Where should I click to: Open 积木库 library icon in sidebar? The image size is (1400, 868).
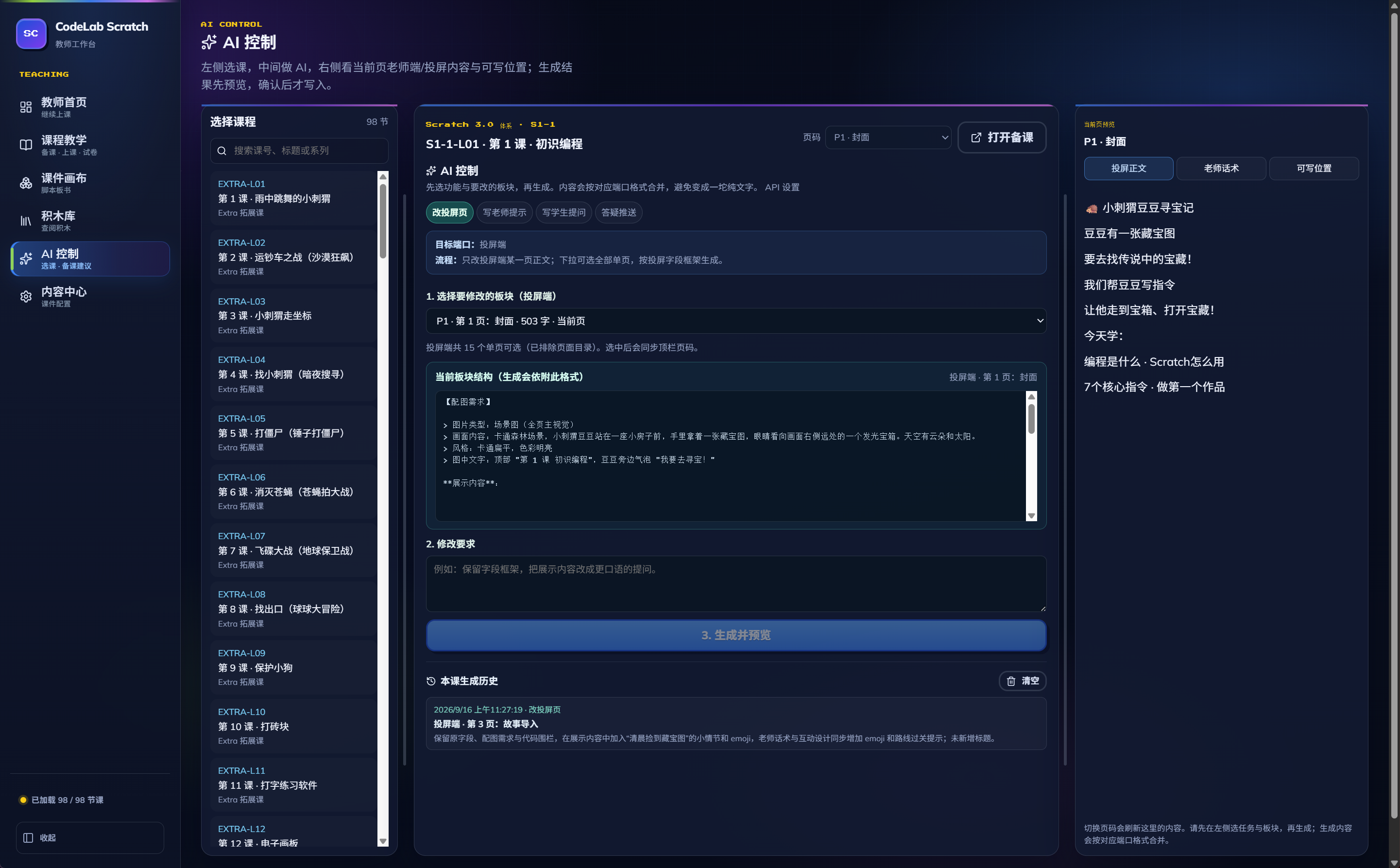(x=26, y=221)
